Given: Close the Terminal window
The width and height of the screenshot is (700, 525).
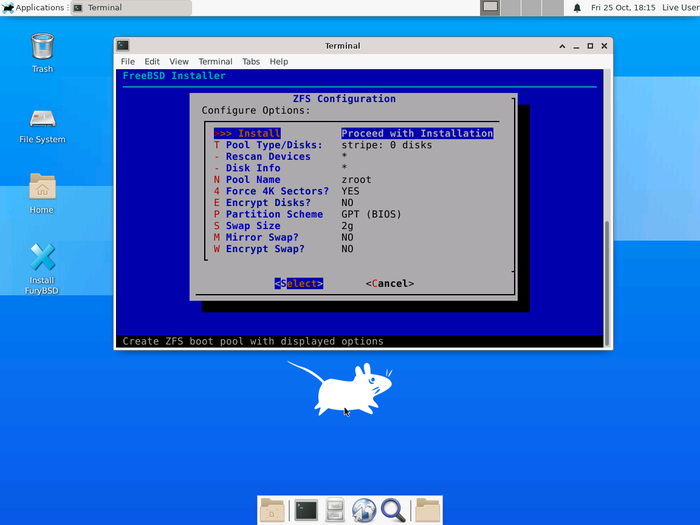Looking at the screenshot, I should (604, 46).
